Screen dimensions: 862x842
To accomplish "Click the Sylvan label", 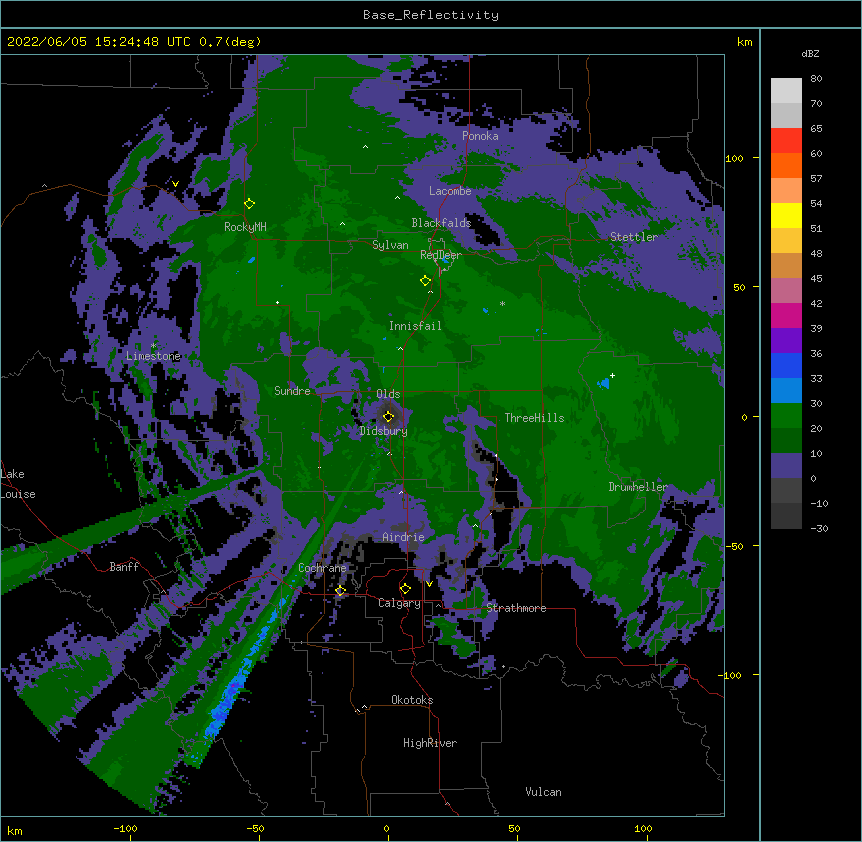I will (x=390, y=245).
